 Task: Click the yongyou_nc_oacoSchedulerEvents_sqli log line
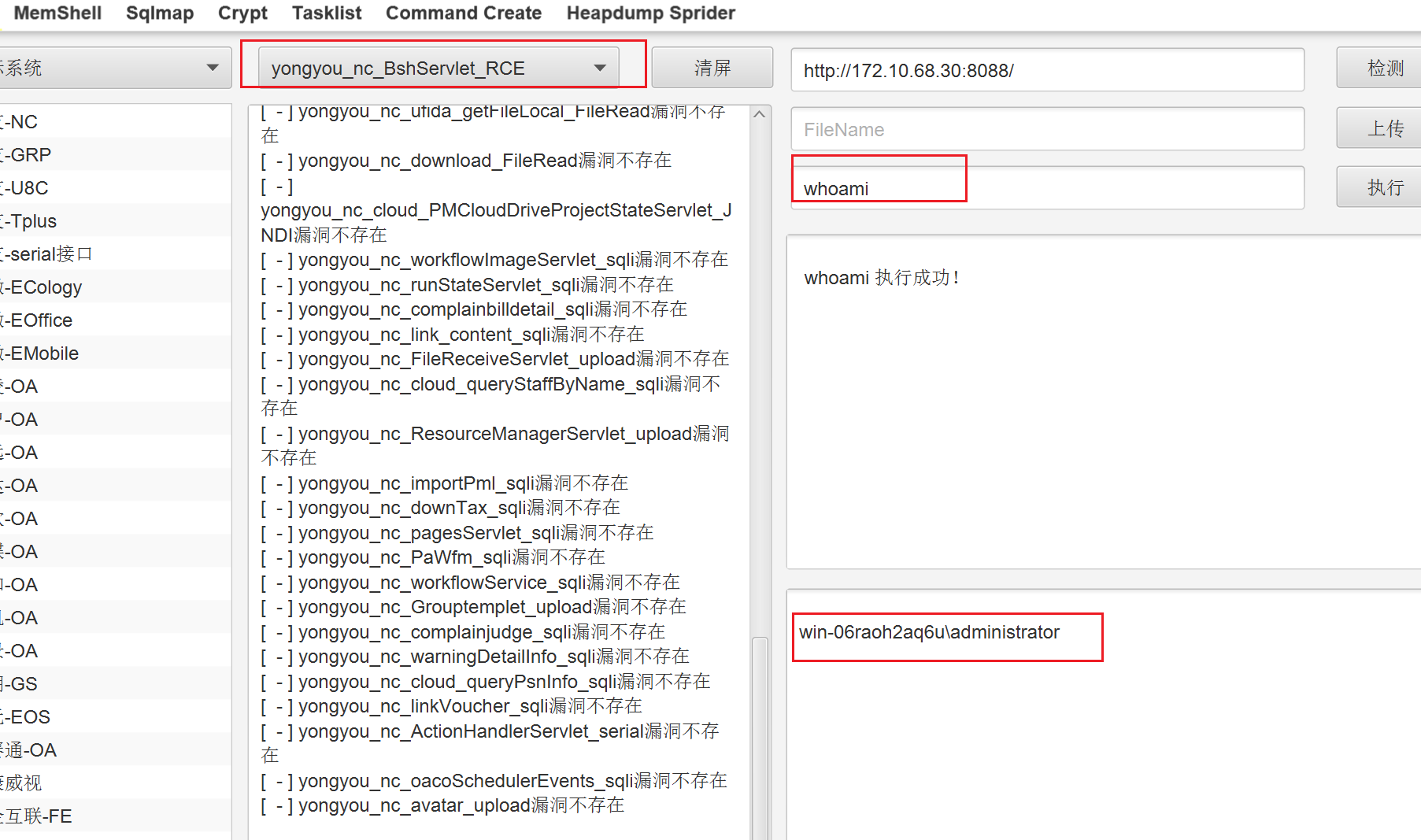(494, 781)
